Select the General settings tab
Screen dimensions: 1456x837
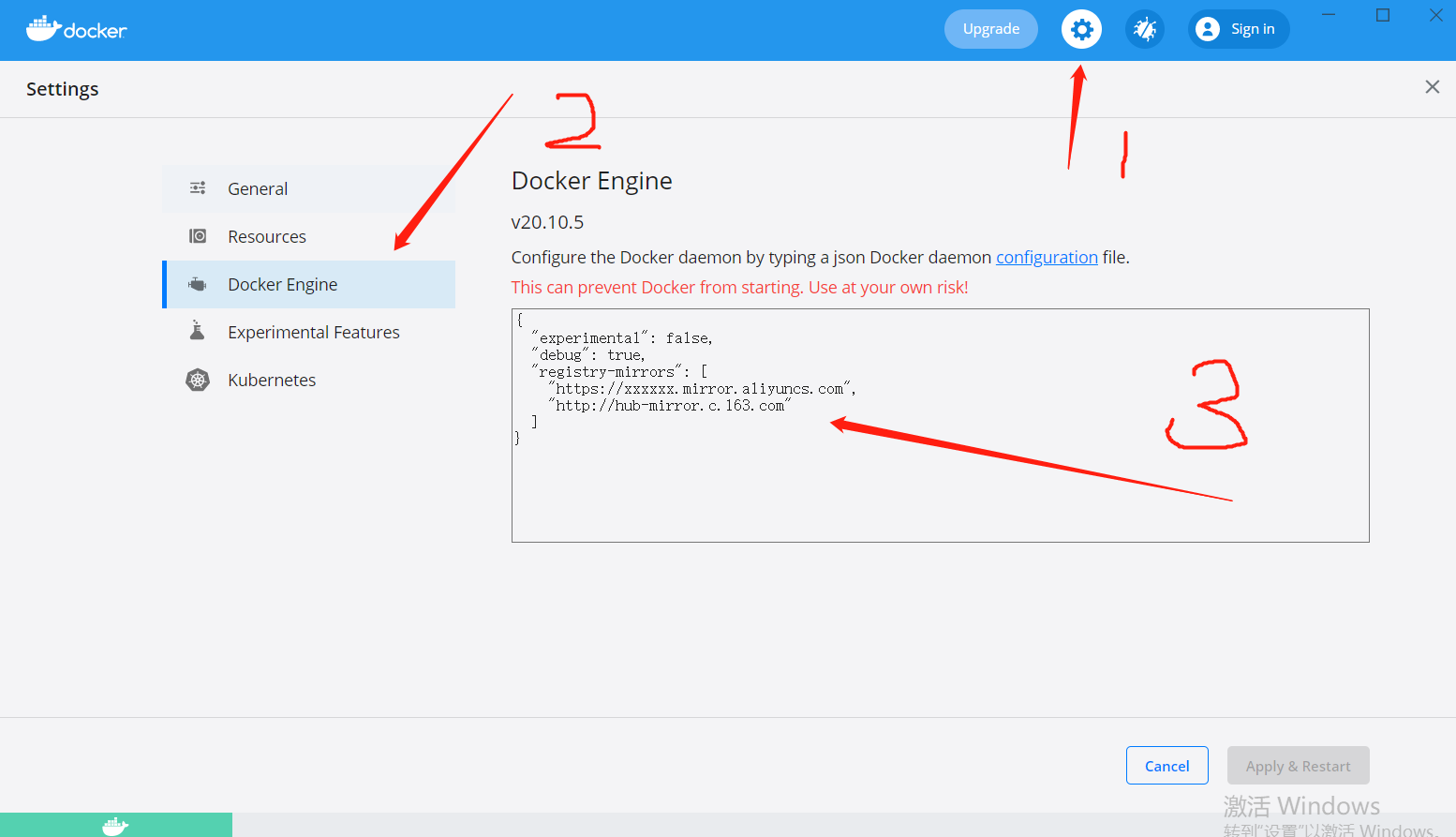[258, 187]
